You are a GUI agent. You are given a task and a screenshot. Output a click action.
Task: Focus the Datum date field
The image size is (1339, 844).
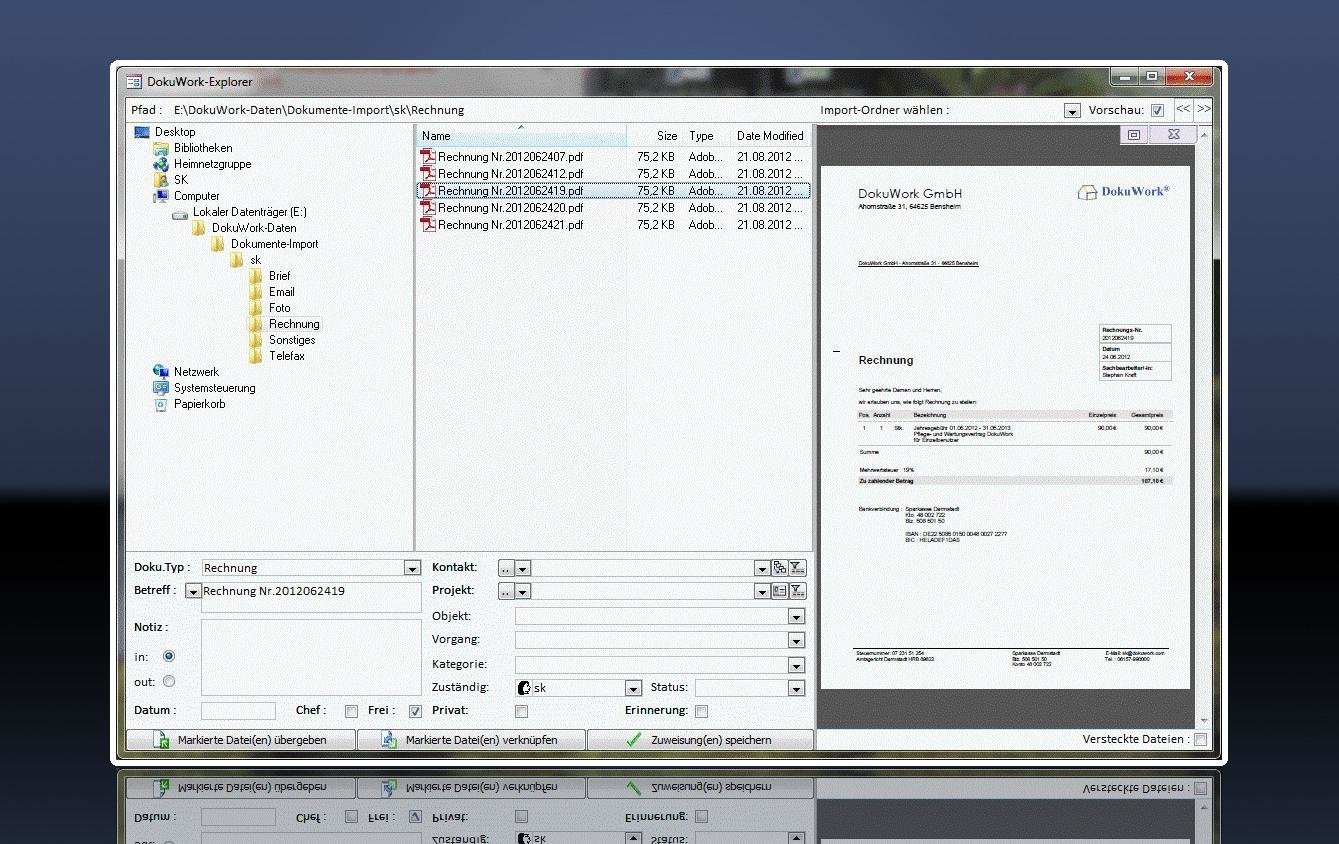(x=238, y=711)
